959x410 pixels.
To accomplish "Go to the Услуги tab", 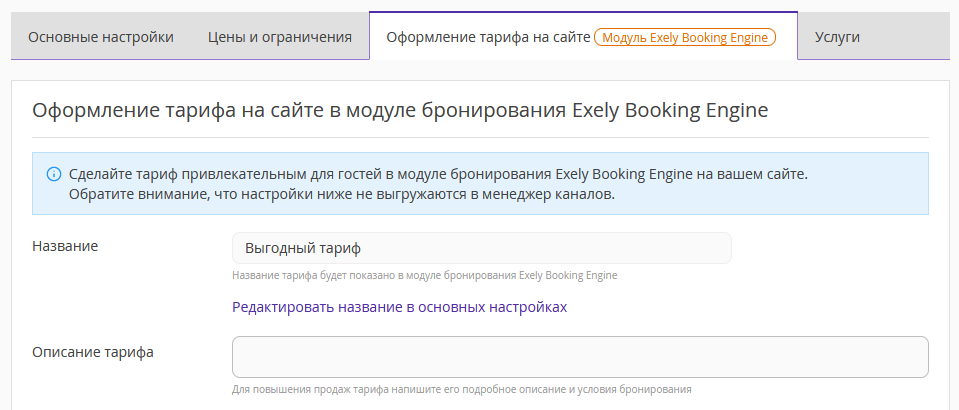I will pyautogui.click(x=837, y=37).
